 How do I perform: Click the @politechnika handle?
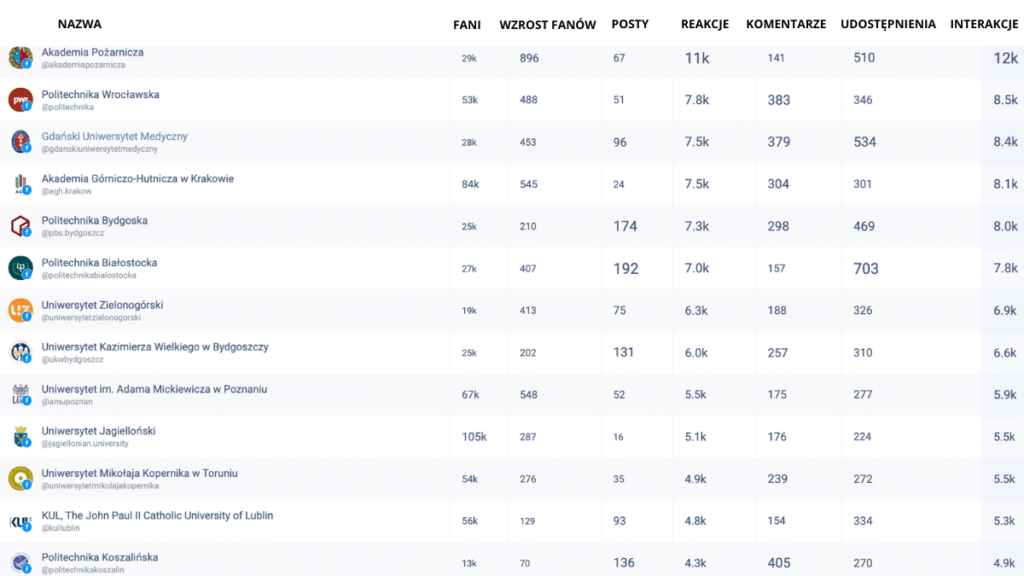68,107
